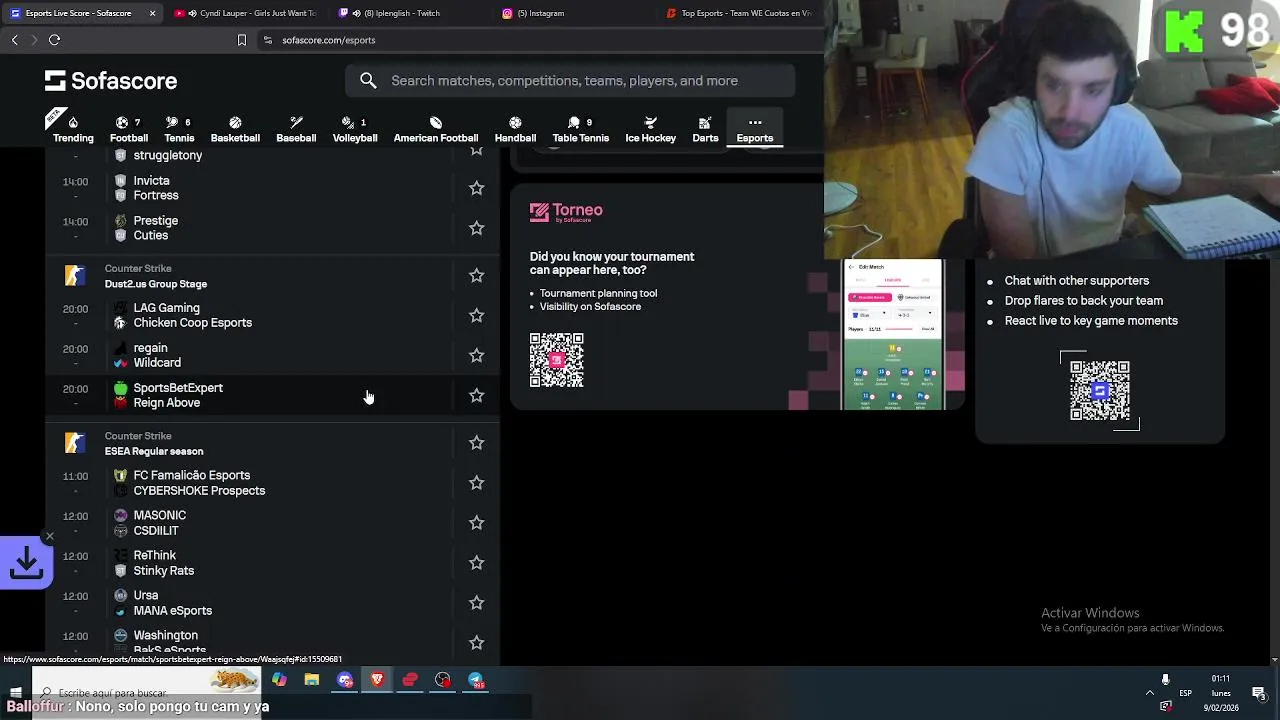
Task: Open Brave browser from the taskbar
Action: [x=377, y=680]
